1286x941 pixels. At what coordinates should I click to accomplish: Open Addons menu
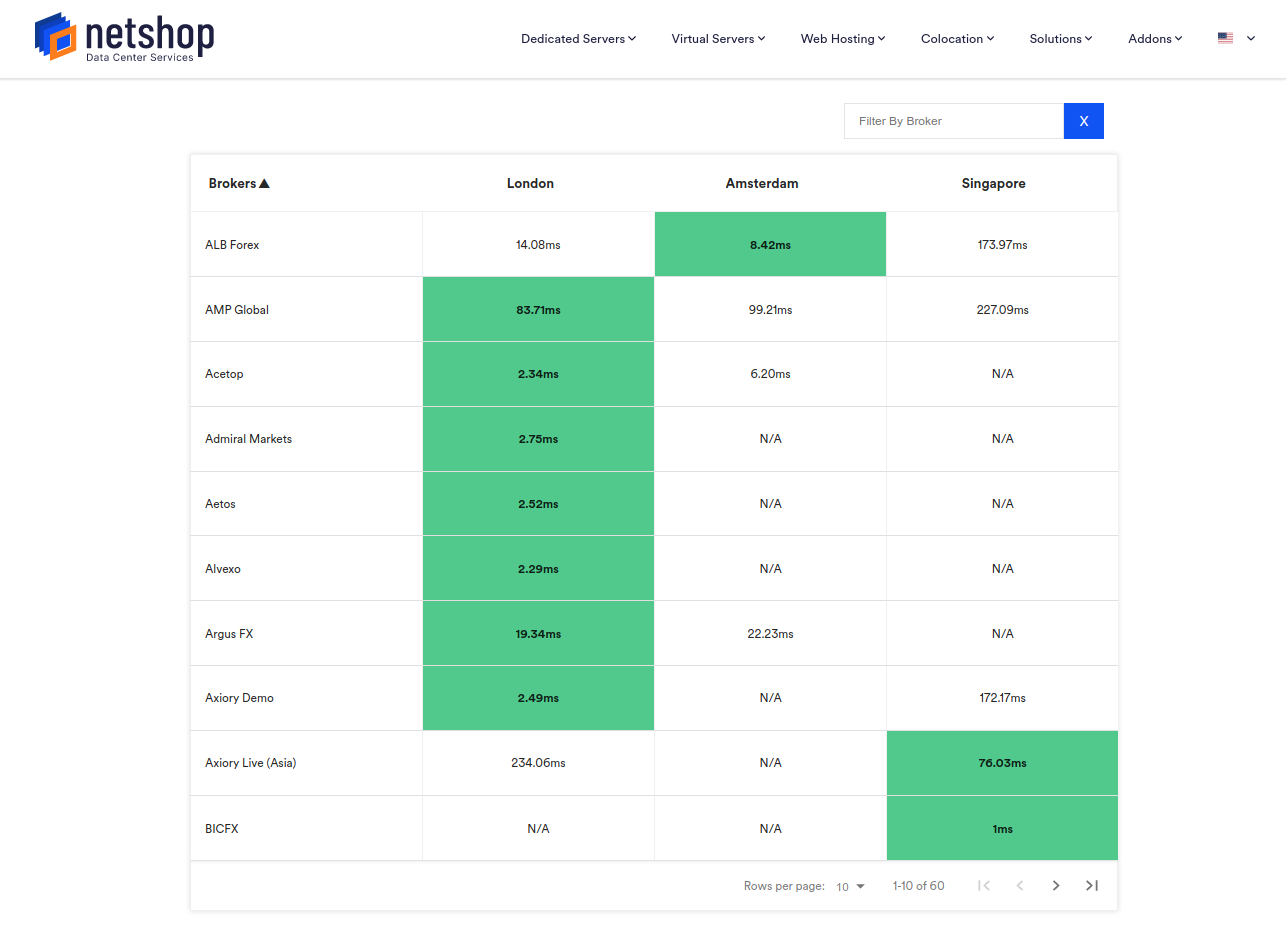tap(1155, 38)
